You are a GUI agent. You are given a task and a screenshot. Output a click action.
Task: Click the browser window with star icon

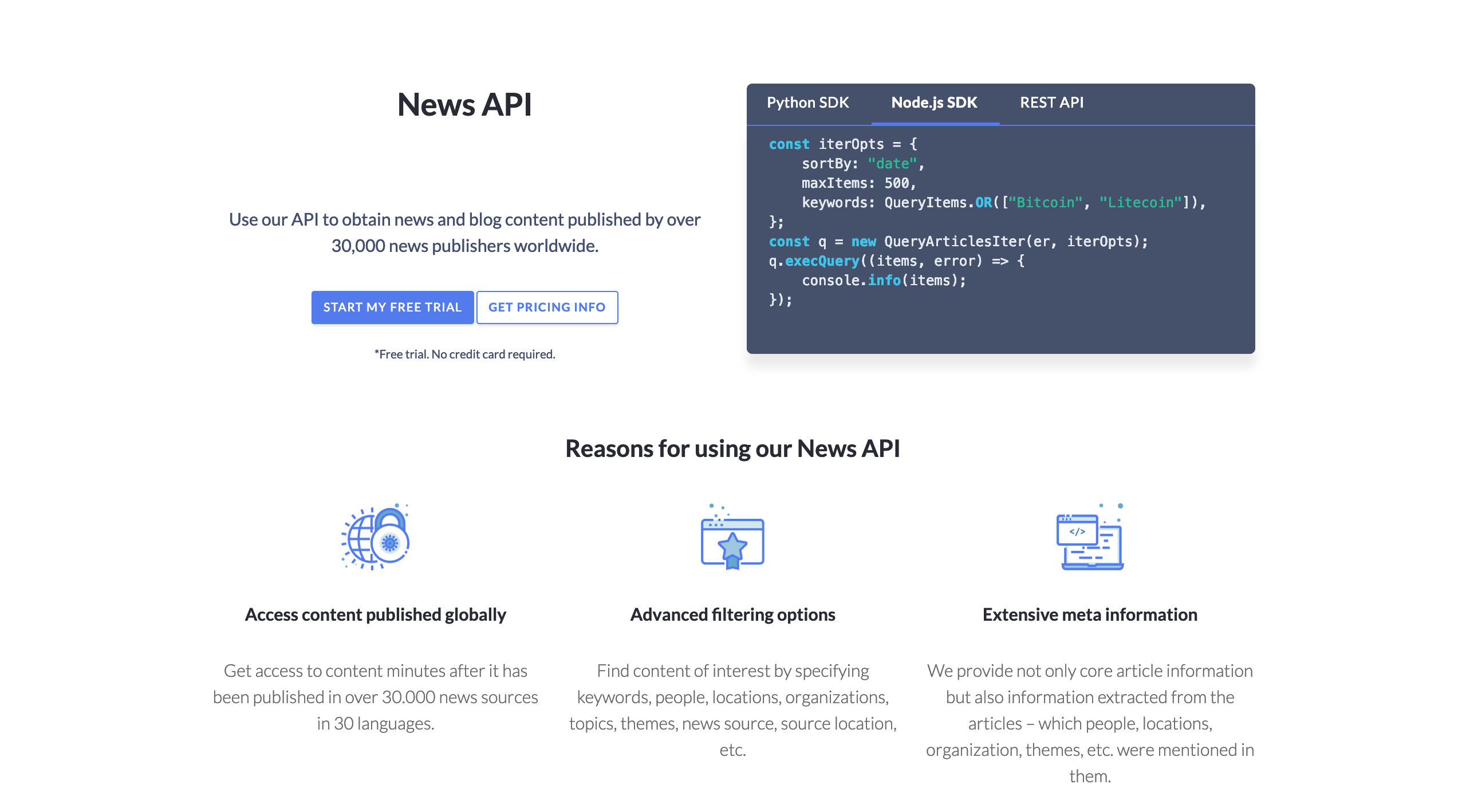[x=732, y=541]
